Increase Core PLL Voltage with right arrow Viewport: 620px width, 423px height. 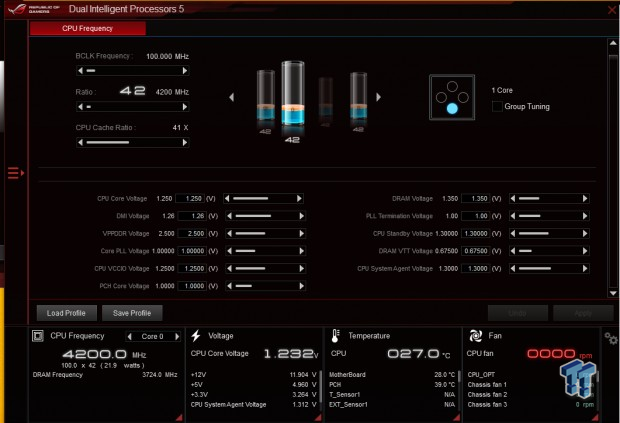[x=302, y=251]
